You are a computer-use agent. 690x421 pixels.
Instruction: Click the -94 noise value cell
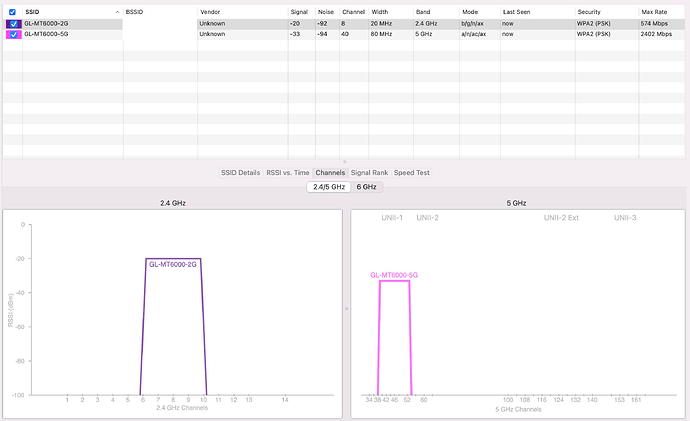click(322, 34)
